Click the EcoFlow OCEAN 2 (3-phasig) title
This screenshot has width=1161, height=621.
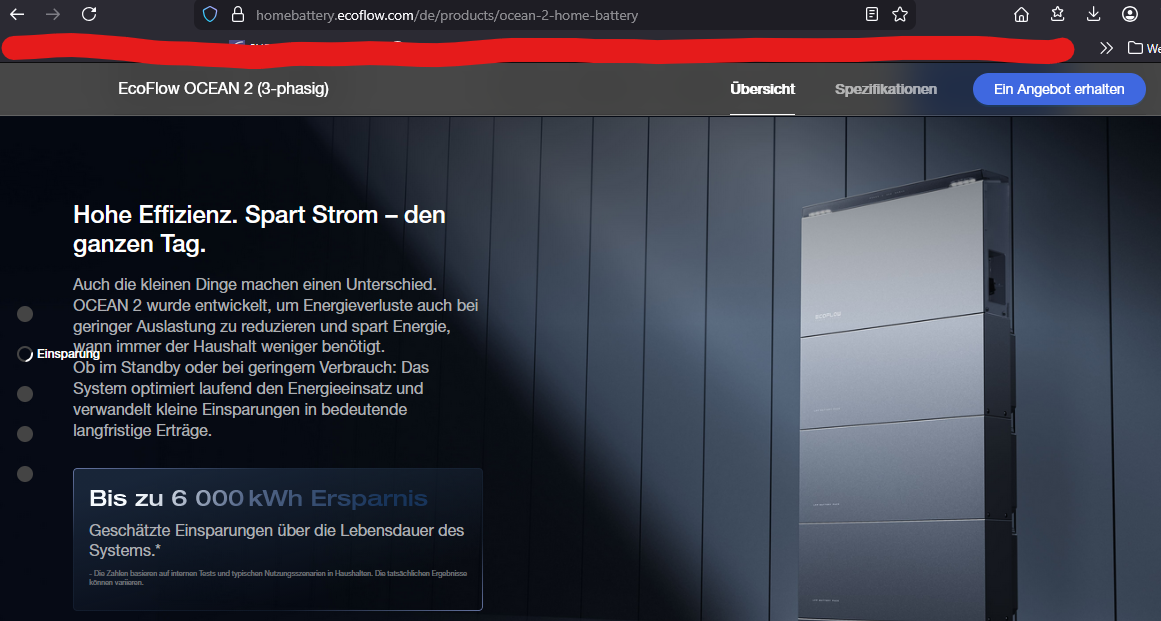pyautogui.click(x=223, y=89)
